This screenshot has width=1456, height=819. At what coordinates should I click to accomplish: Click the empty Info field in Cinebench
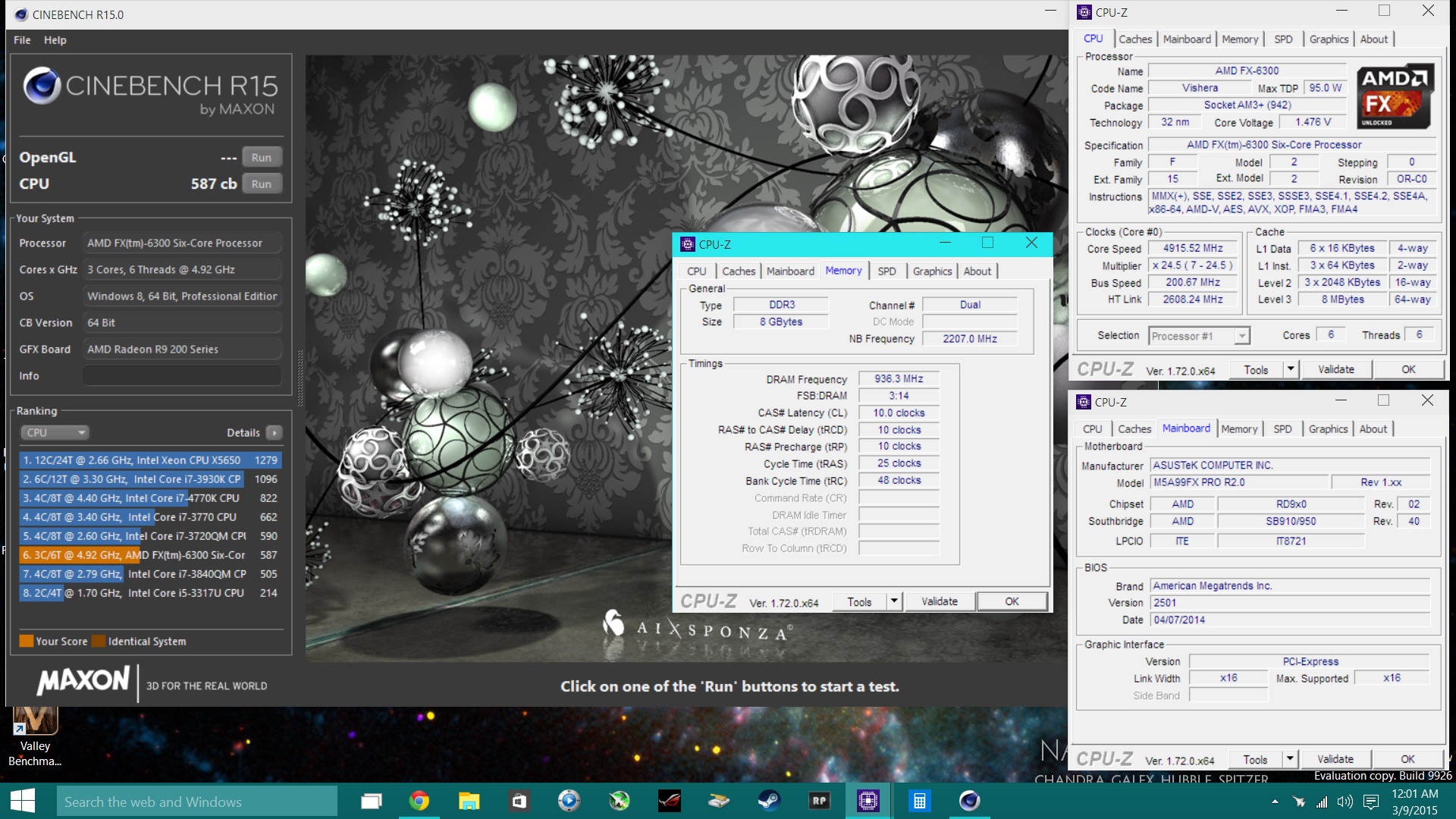tap(182, 376)
